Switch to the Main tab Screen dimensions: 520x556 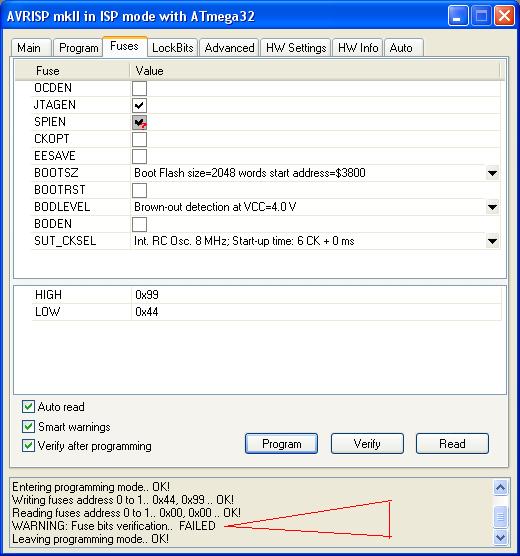pyautogui.click(x=31, y=48)
